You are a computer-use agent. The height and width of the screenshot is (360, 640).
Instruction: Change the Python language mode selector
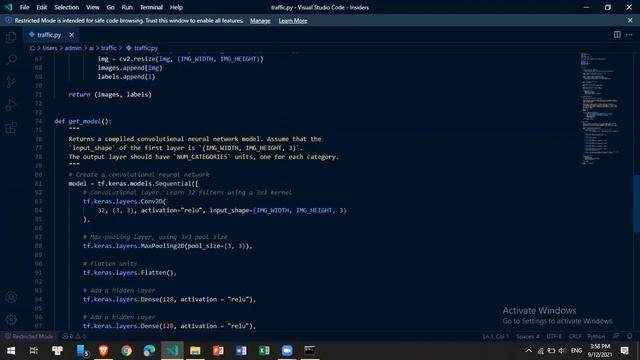596,336
